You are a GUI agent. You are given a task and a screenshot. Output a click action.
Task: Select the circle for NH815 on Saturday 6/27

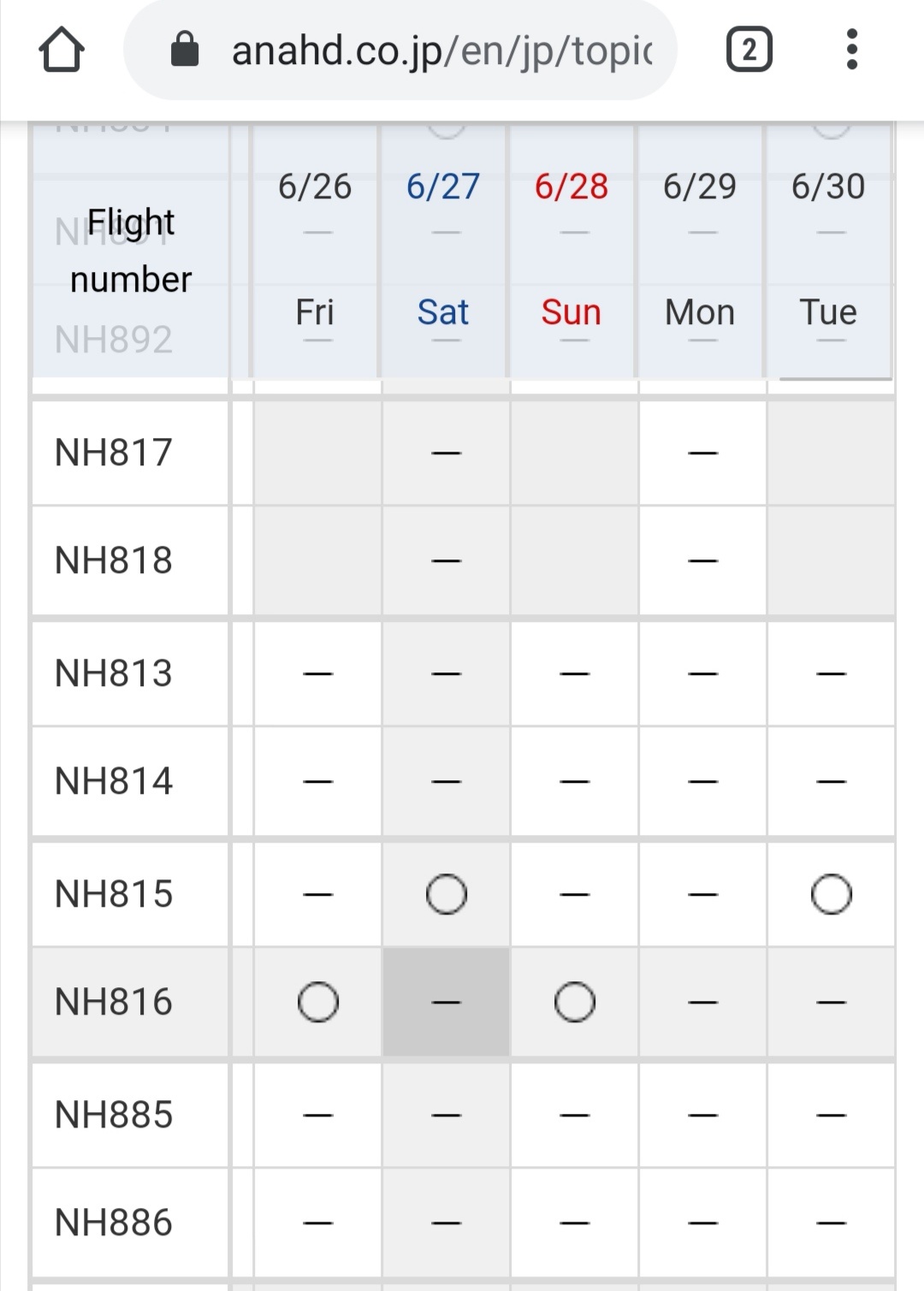[447, 895]
